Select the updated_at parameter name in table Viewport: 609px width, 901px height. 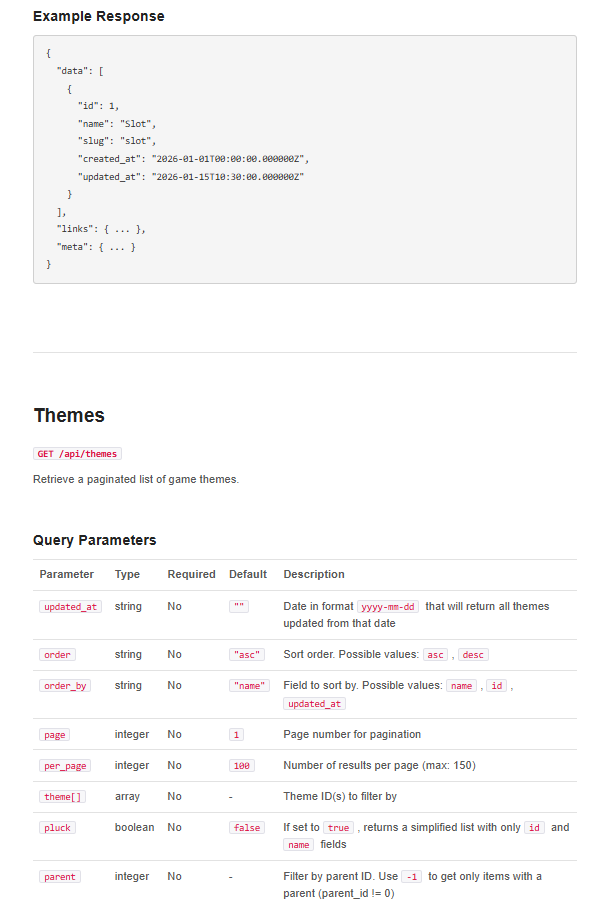(70, 606)
